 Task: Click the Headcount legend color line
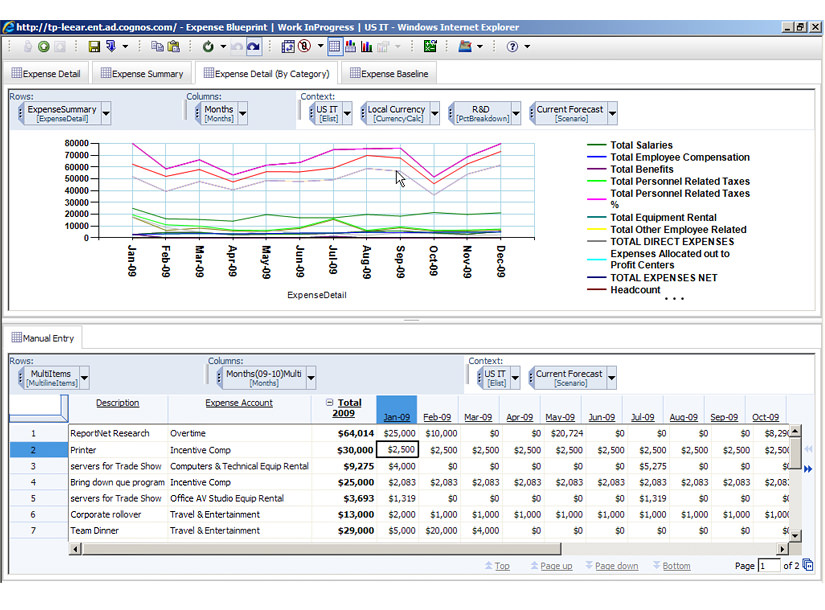click(x=596, y=289)
